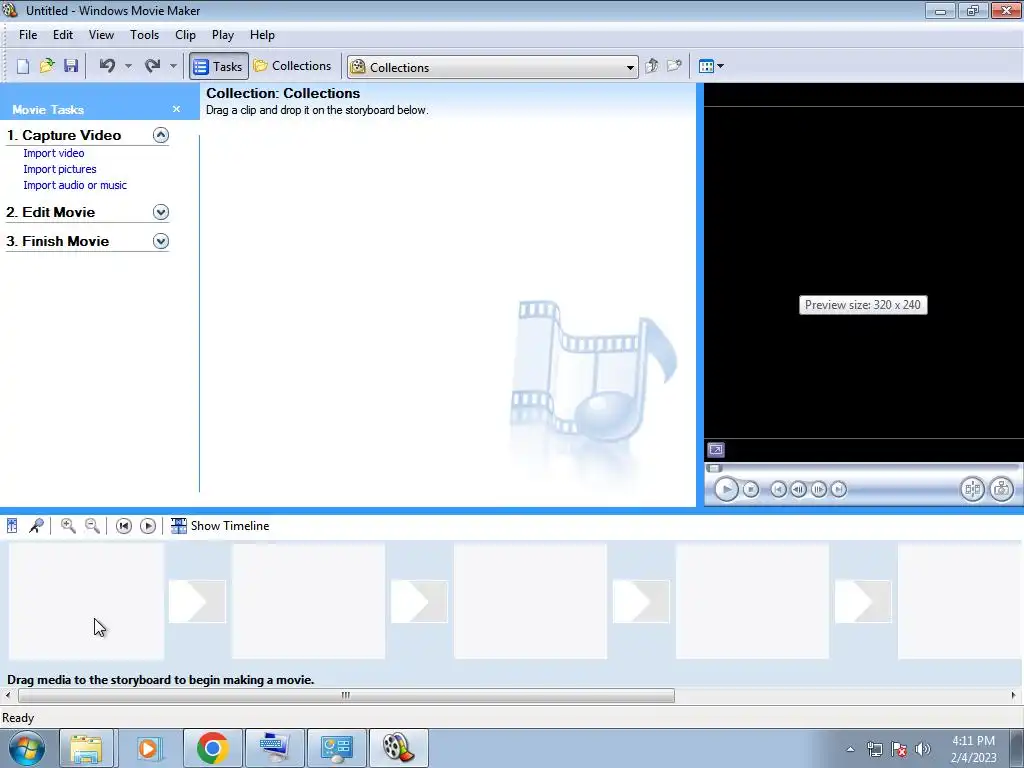
Task: Rewind the storyboard
Action: [123, 526]
